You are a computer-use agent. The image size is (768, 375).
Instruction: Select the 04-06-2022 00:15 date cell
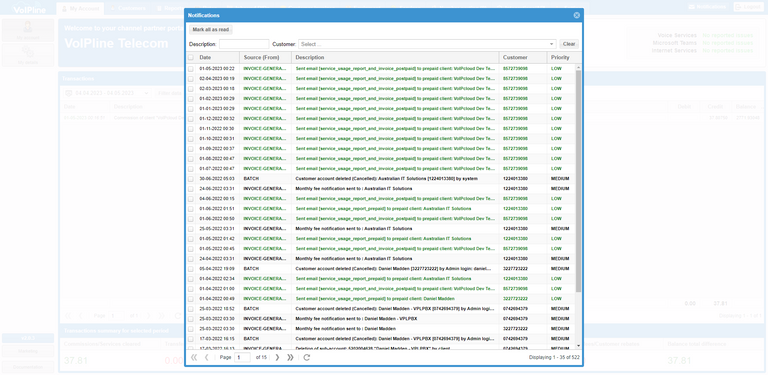pos(216,198)
